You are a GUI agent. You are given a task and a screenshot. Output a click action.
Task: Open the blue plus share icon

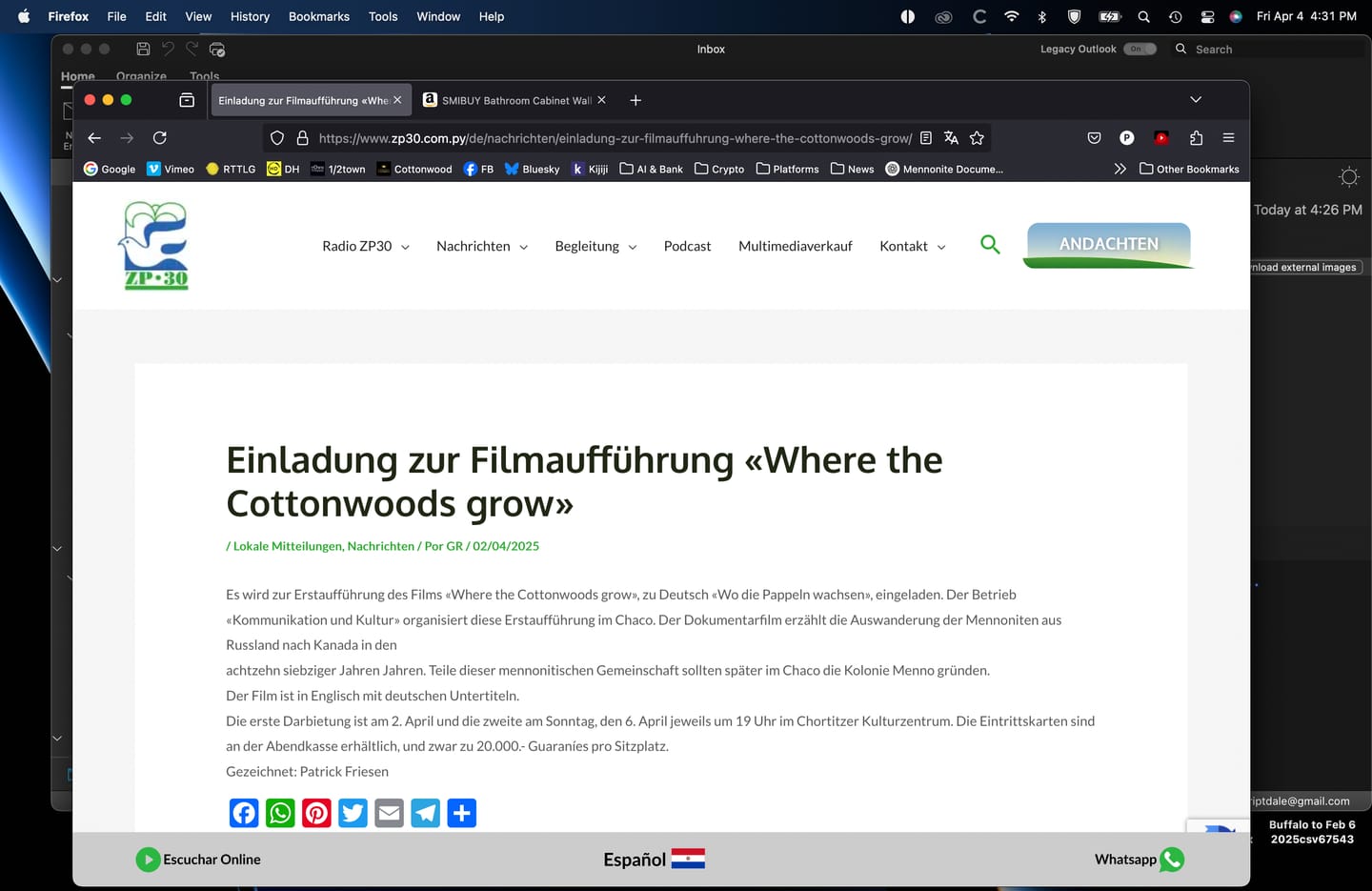coord(461,813)
